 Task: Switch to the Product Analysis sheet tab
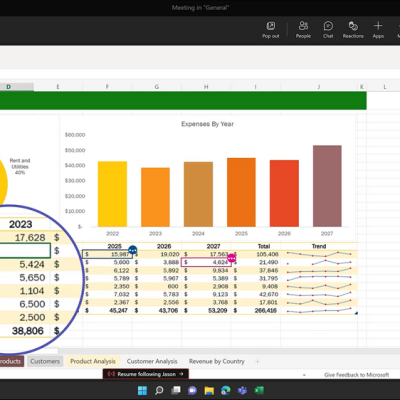(x=93, y=361)
